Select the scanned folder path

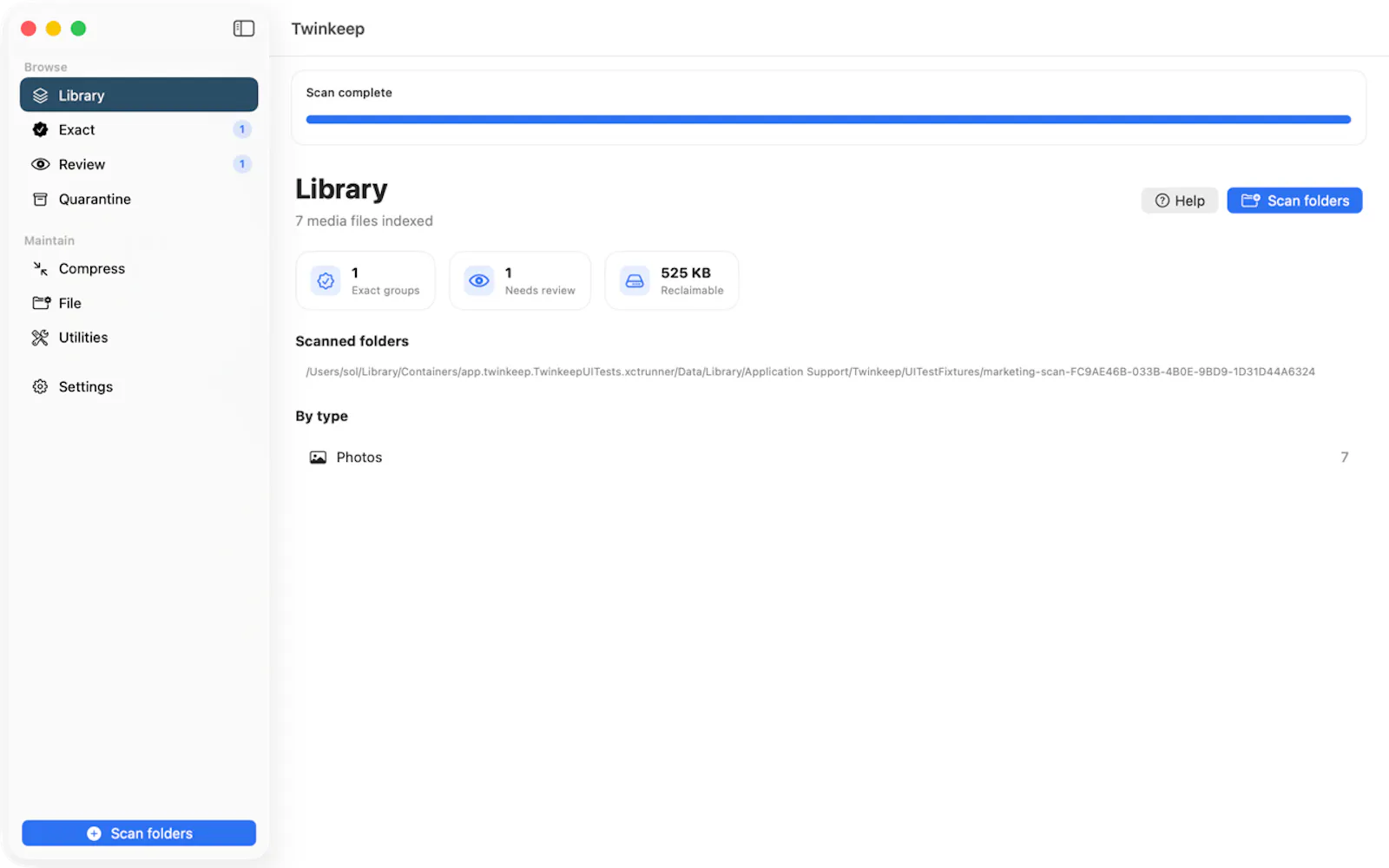point(811,372)
